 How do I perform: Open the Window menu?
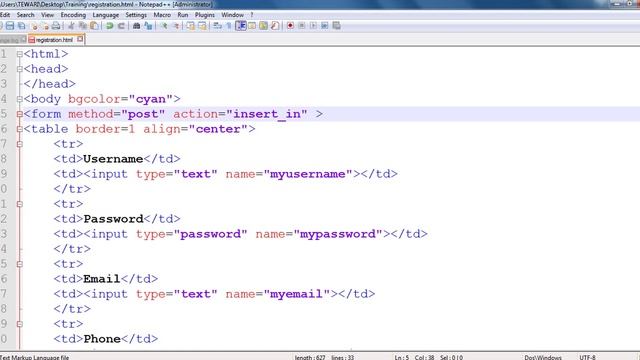(232, 15)
